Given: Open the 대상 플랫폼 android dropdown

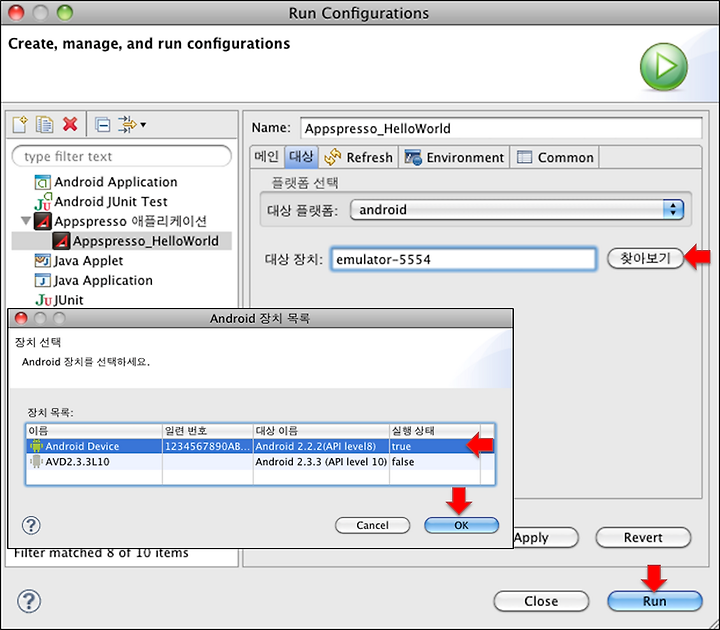Looking at the screenshot, I should pos(517,210).
